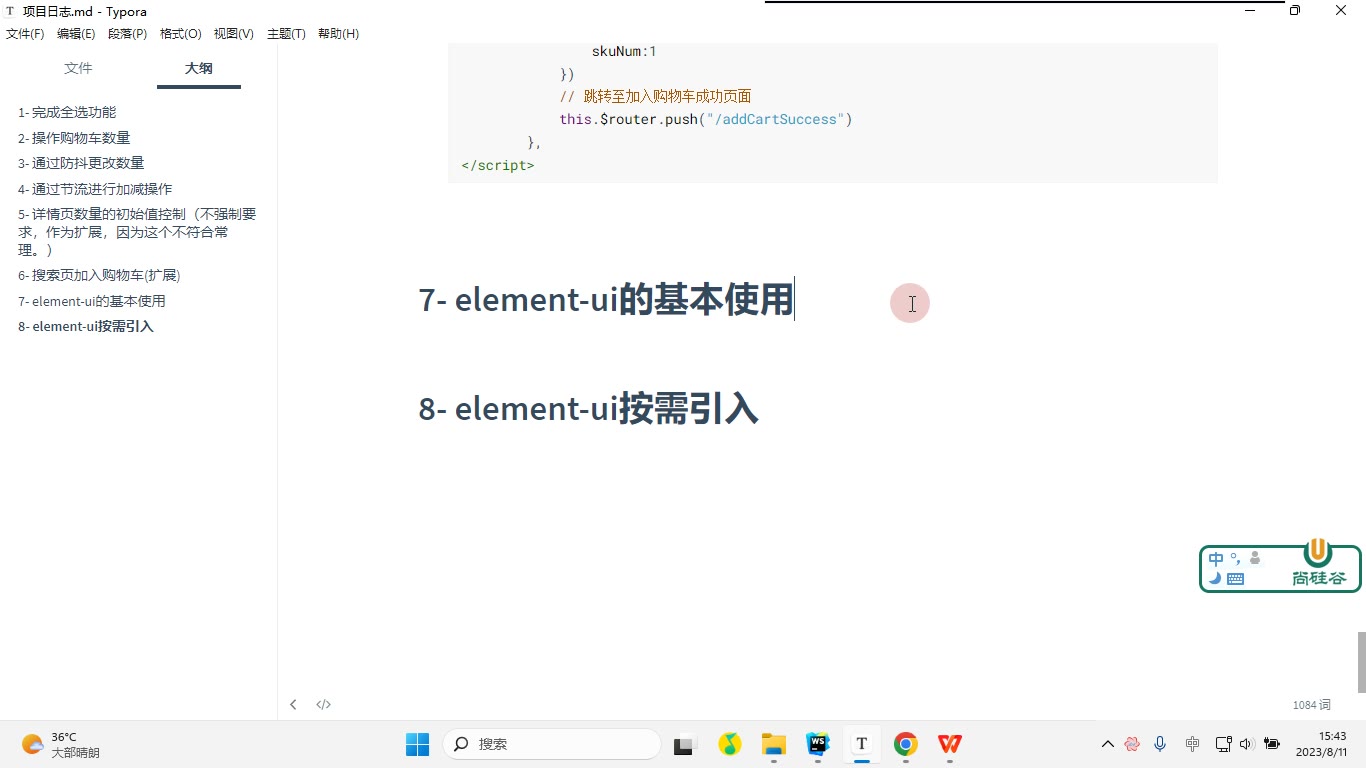Switch to the 文件 sidebar tab
The width and height of the screenshot is (1366, 768).
(78, 68)
